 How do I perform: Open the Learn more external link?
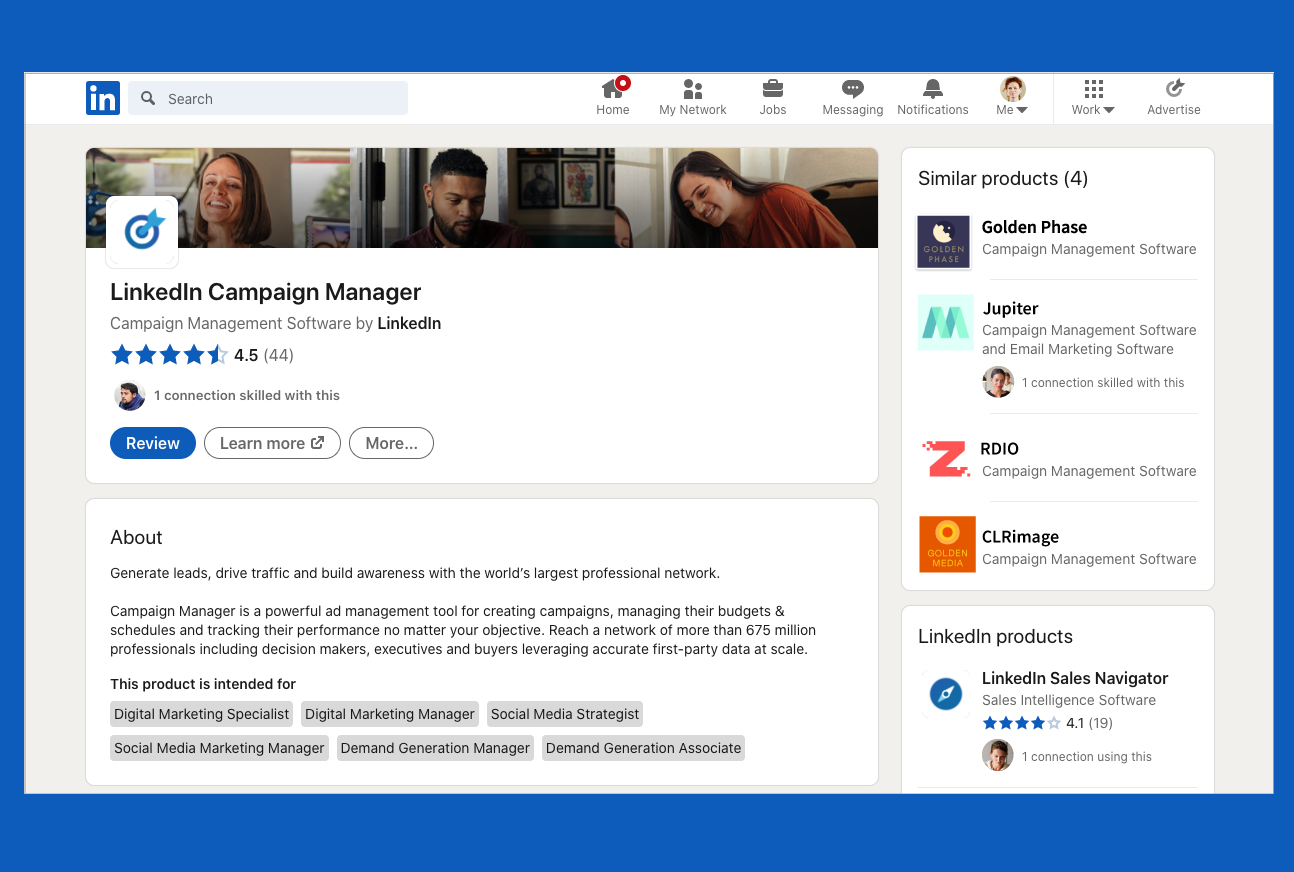pos(272,443)
